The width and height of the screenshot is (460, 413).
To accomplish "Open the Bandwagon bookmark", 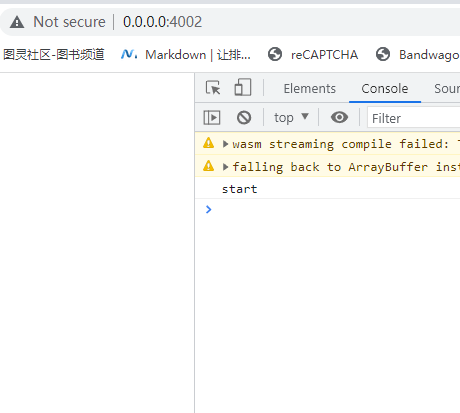I will [x=418, y=55].
